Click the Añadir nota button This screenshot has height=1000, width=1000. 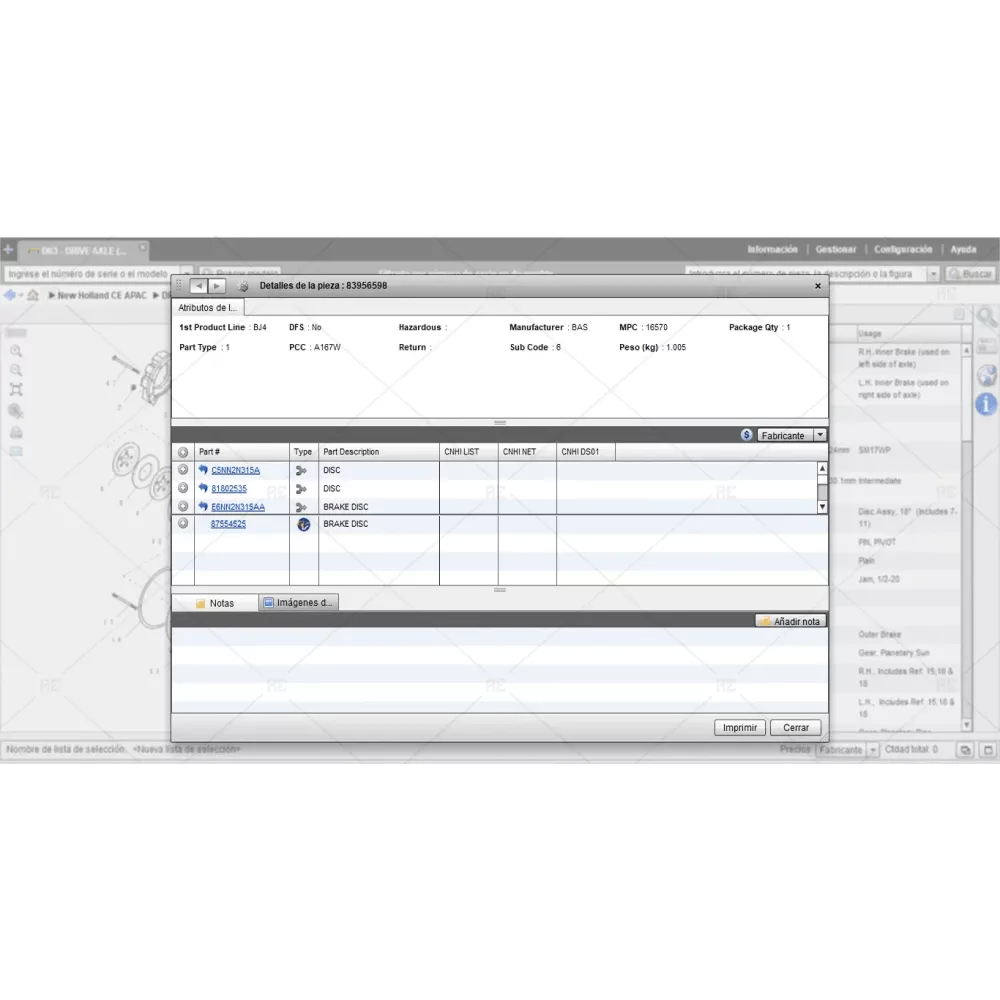coord(790,621)
